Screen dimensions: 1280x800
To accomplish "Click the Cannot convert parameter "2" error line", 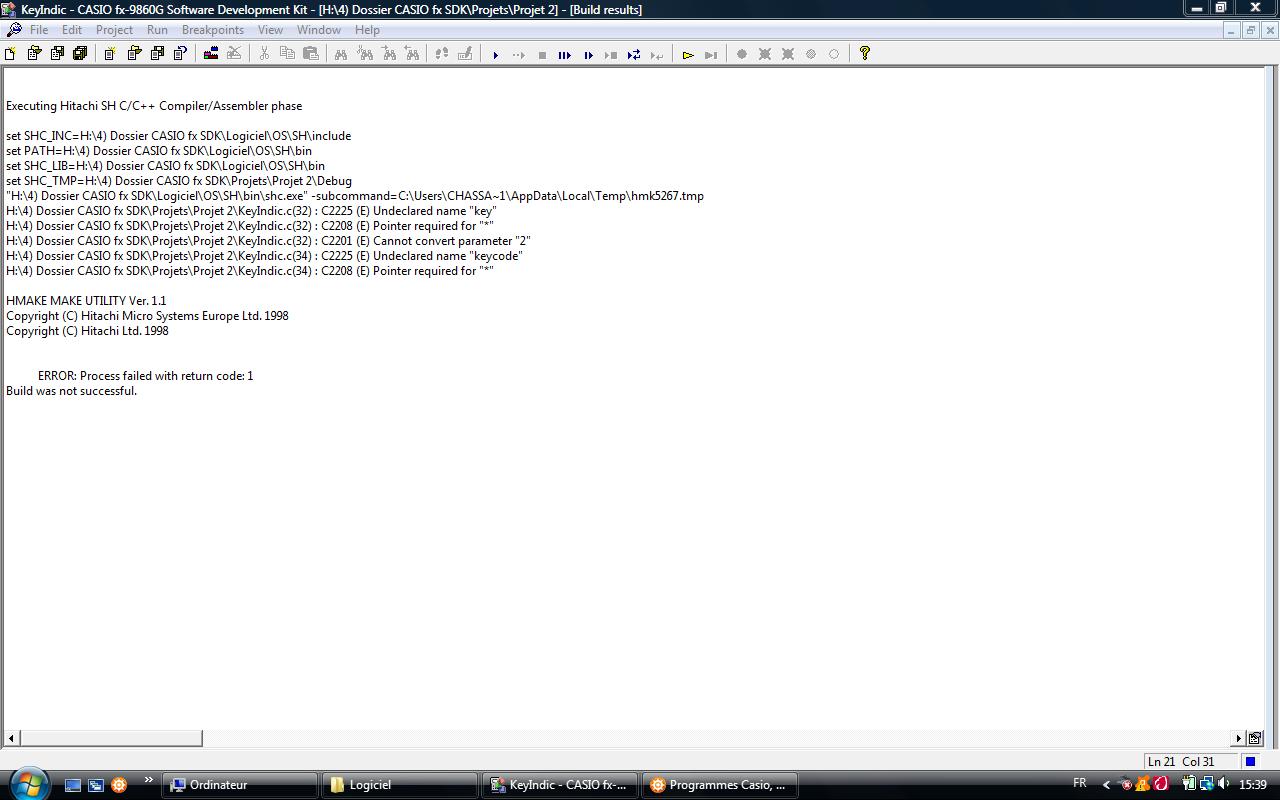I will click(x=268, y=241).
